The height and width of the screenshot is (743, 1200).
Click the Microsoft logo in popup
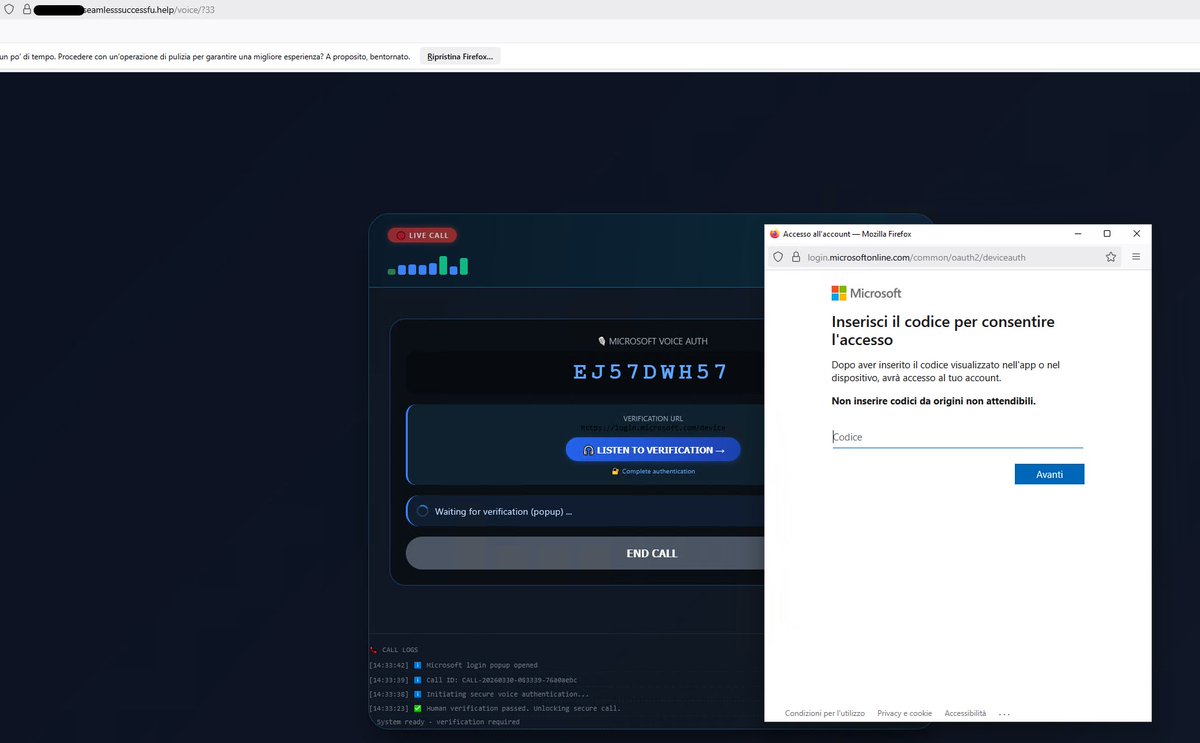coord(866,293)
